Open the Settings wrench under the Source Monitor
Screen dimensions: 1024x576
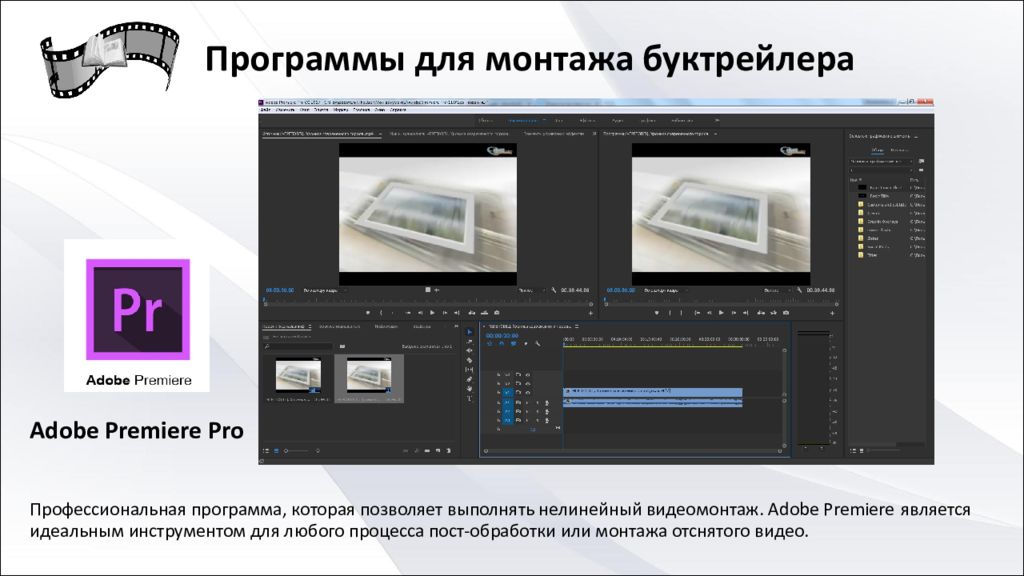coord(554,290)
